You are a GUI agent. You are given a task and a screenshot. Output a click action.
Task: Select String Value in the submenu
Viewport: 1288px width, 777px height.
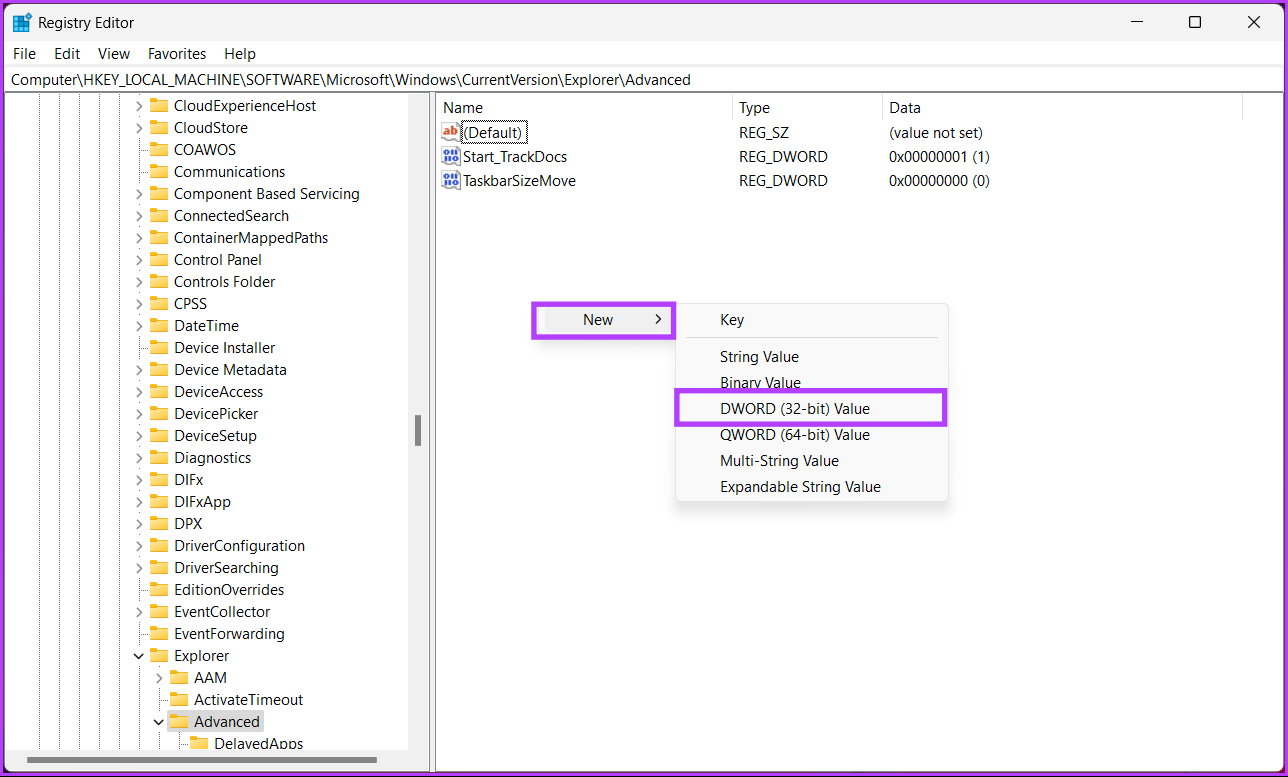click(x=811, y=357)
